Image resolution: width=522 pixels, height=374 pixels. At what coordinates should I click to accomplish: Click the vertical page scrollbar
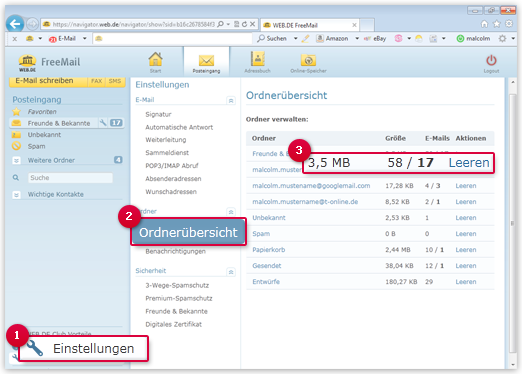tap(513, 223)
